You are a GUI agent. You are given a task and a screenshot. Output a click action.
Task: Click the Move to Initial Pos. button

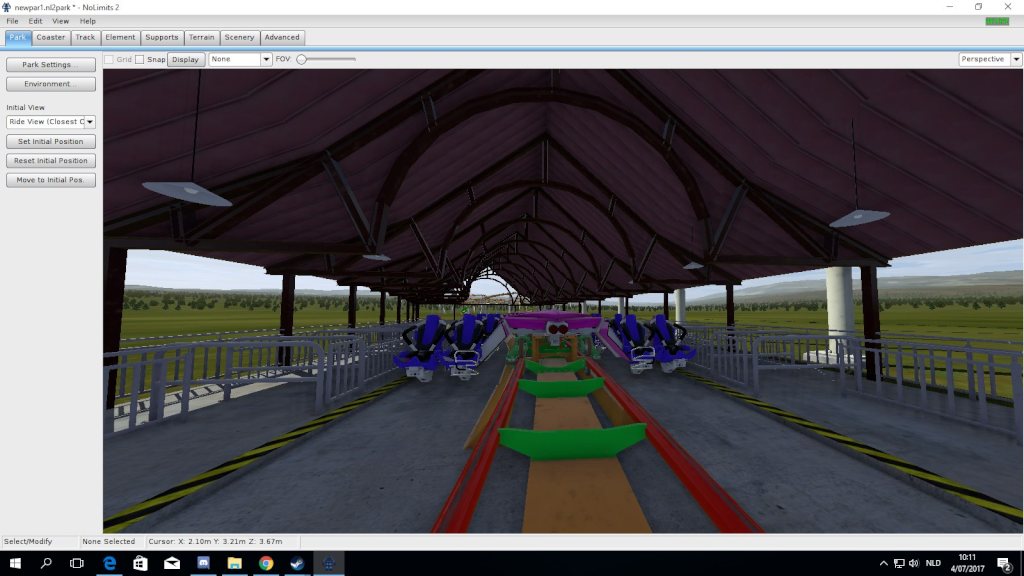click(51, 180)
